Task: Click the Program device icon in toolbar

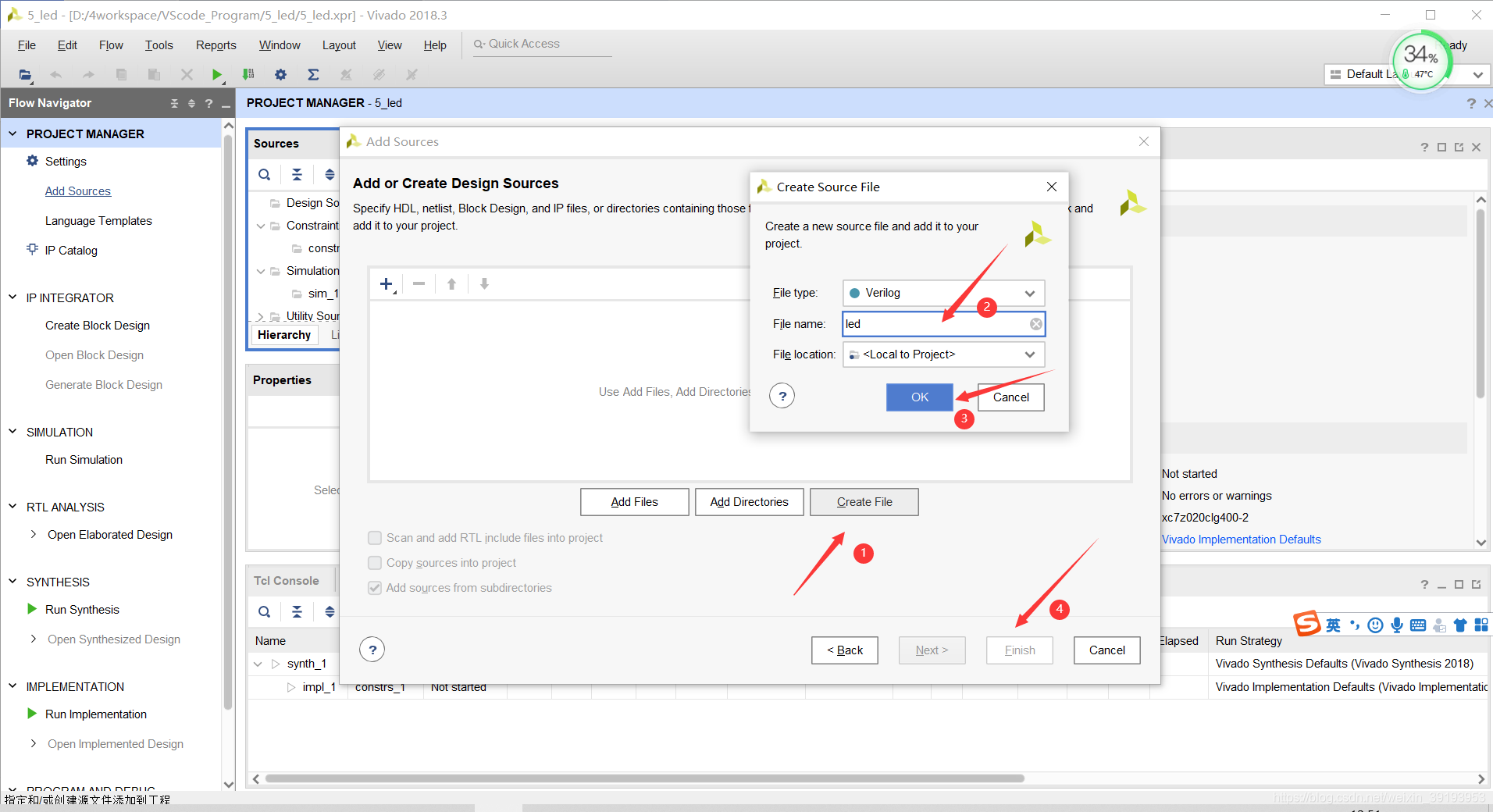Action: [248, 75]
